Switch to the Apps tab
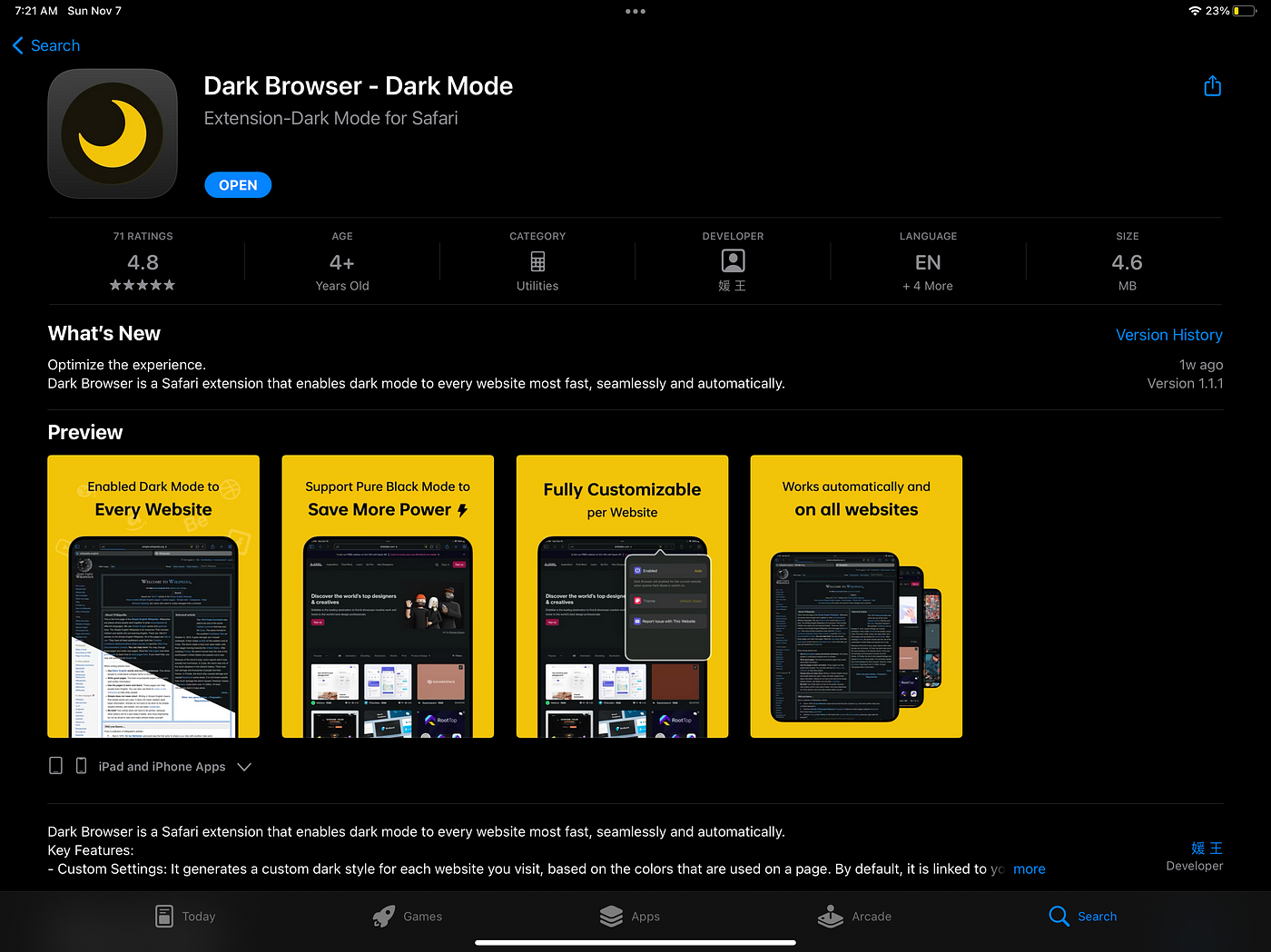This screenshot has height=952, width=1271. [629, 916]
